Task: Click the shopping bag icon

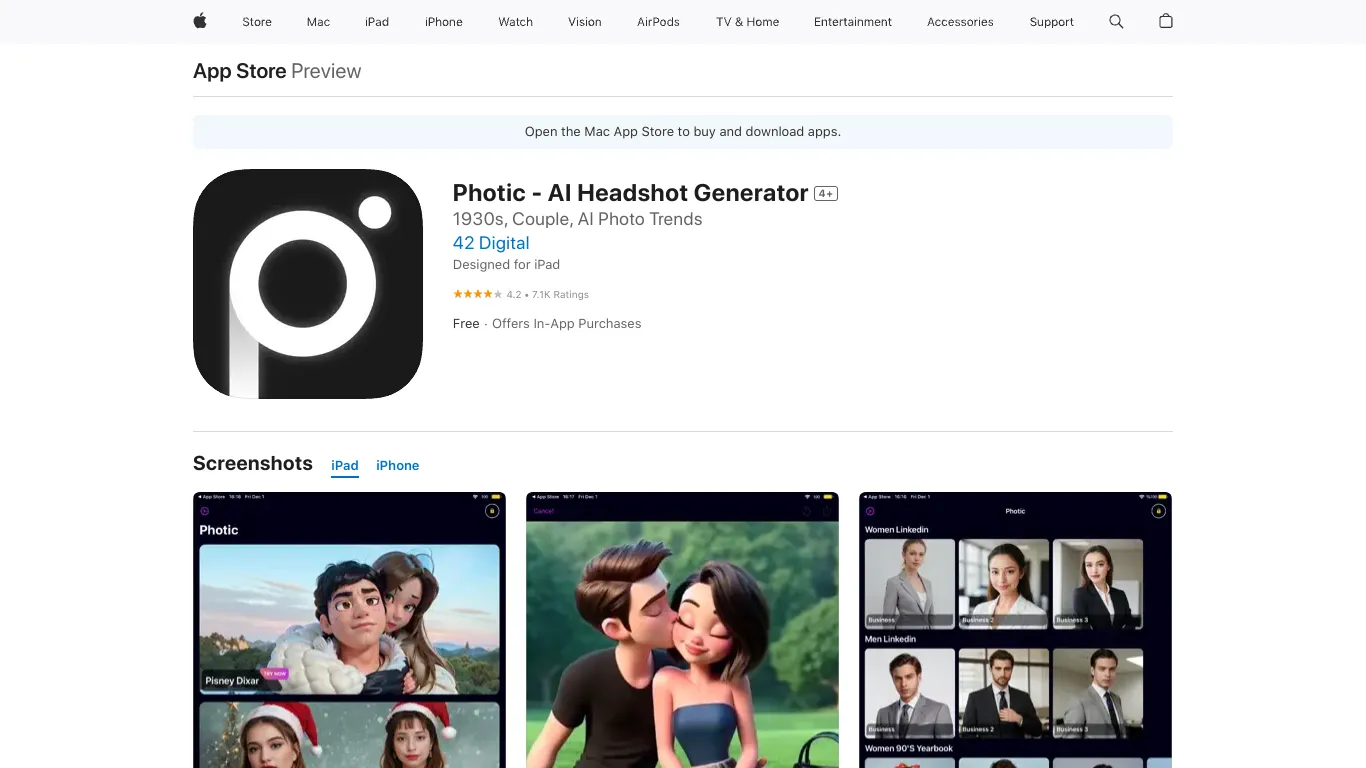Action: pyautogui.click(x=1165, y=21)
